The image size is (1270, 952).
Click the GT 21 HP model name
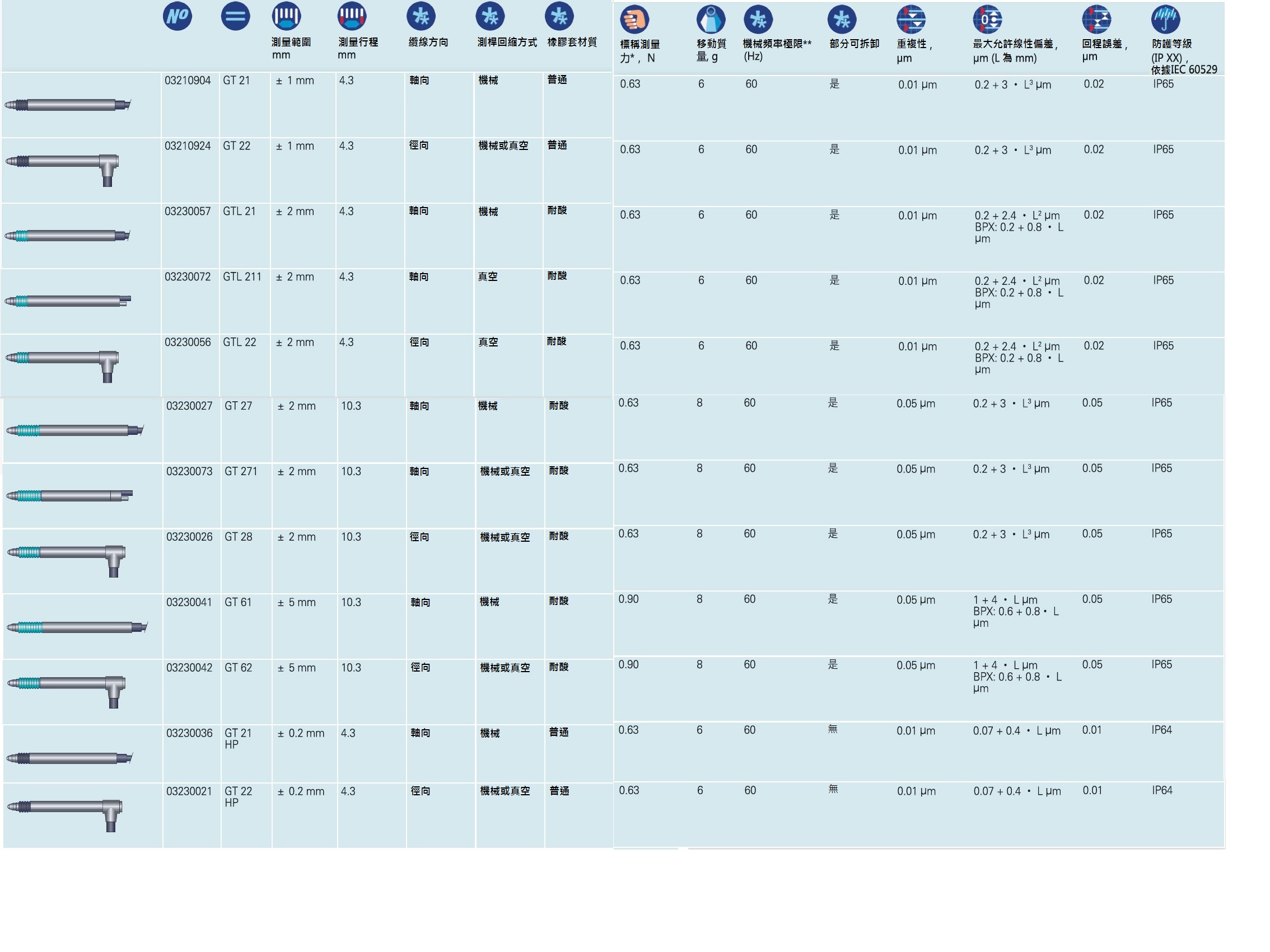tap(239, 739)
